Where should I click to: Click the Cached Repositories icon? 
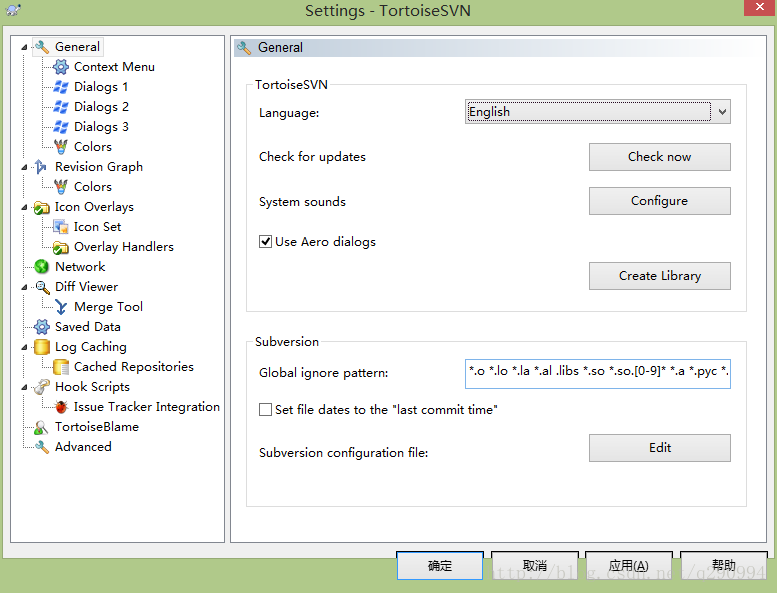pos(61,367)
